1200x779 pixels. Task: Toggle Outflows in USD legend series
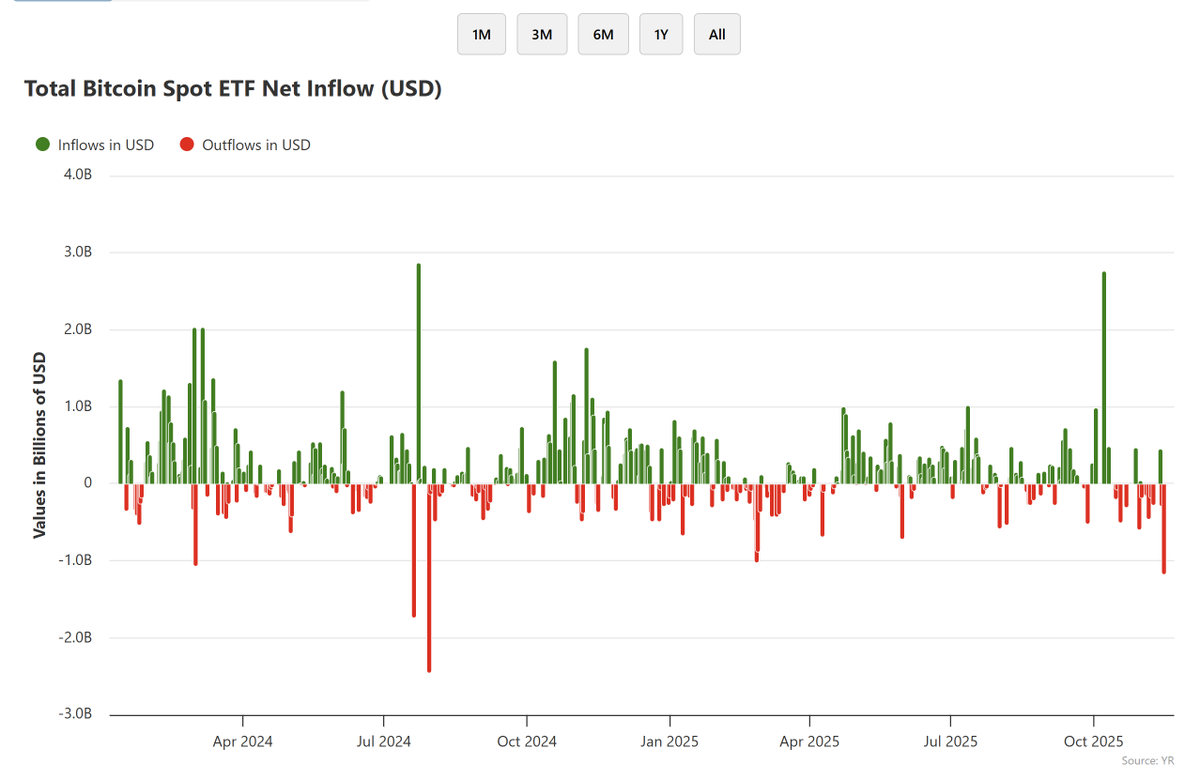[x=245, y=145]
